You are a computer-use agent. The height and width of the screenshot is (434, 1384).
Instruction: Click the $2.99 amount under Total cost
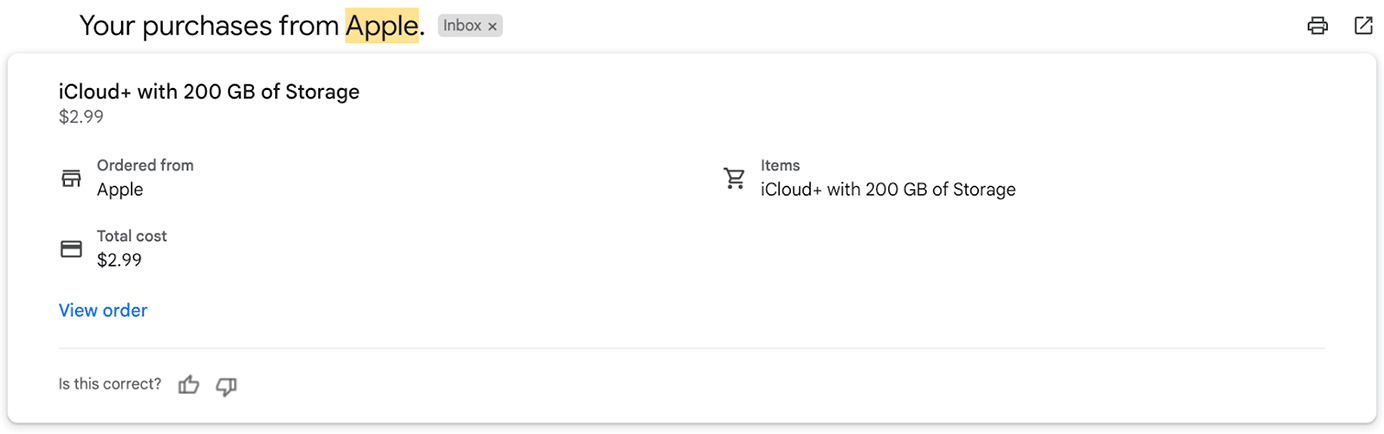pyautogui.click(x=119, y=261)
